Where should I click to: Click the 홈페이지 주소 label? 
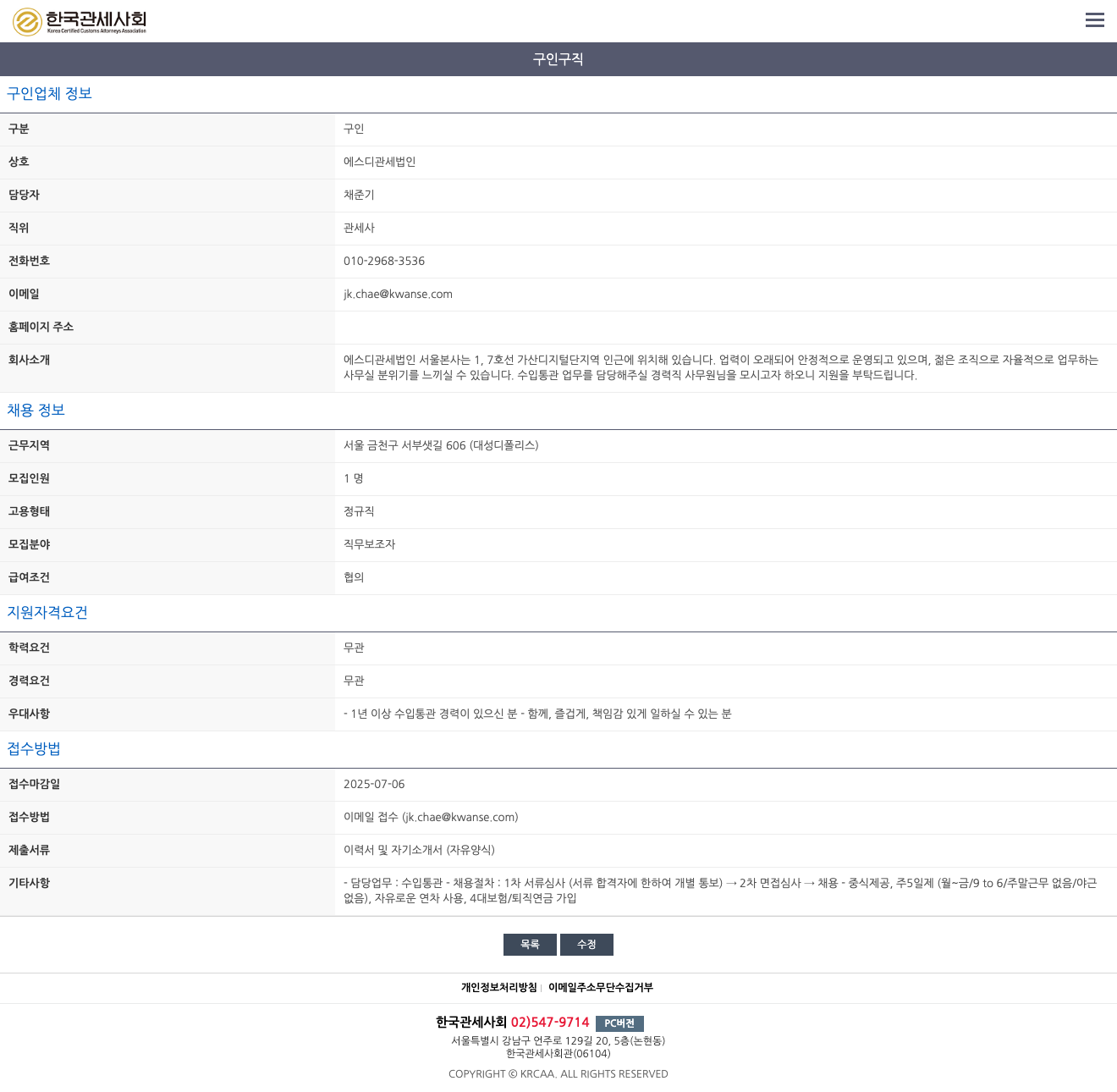[x=41, y=327]
